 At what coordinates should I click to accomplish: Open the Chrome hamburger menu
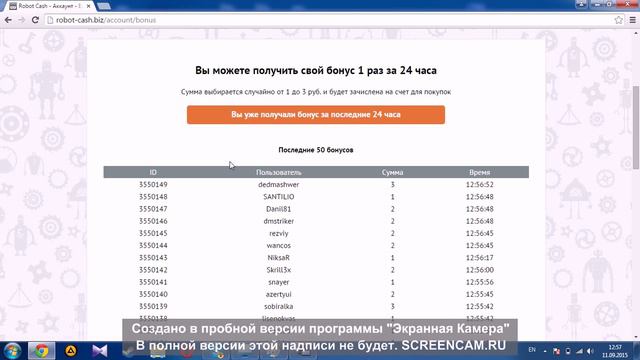pyautogui.click(x=633, y=20)
